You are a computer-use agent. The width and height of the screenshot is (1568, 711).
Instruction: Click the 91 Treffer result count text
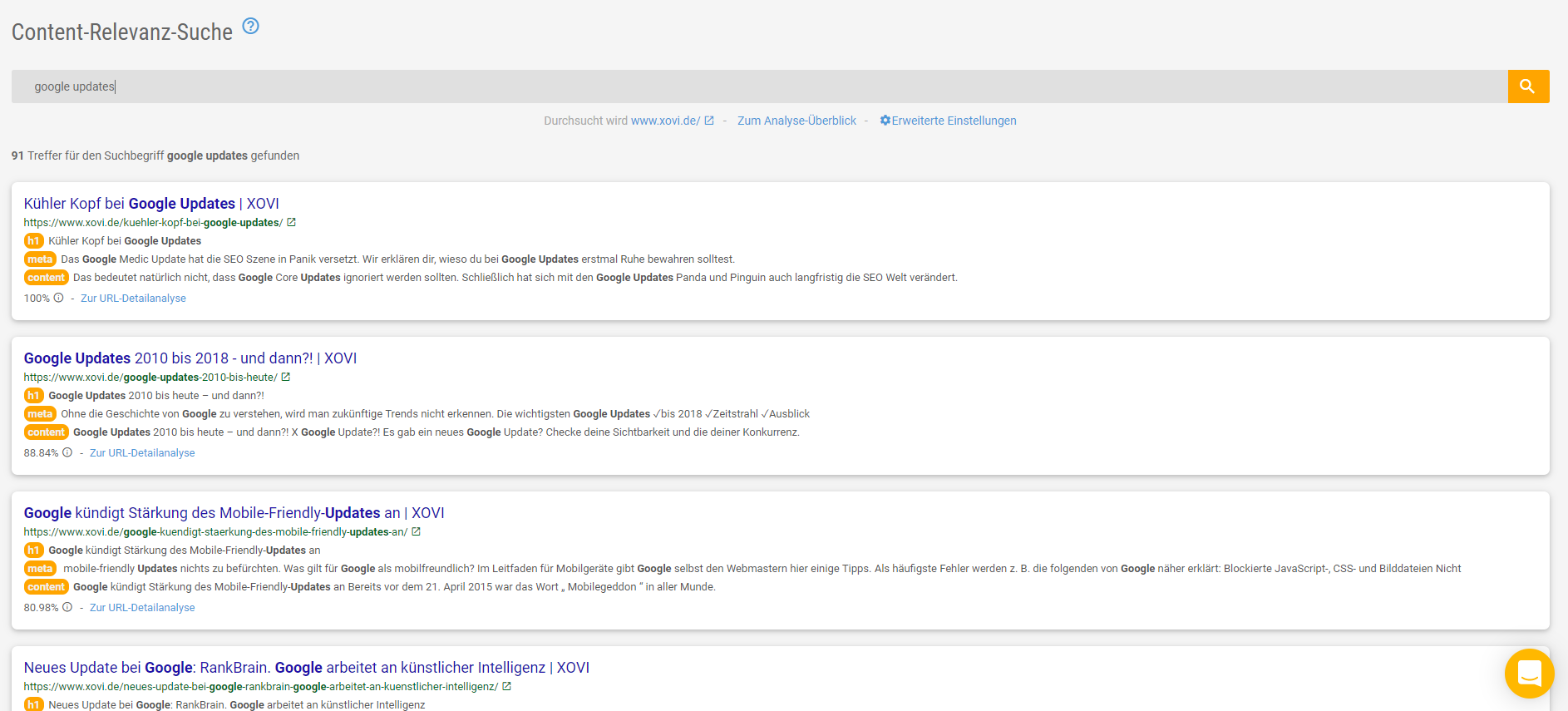[x=155, y=156]
